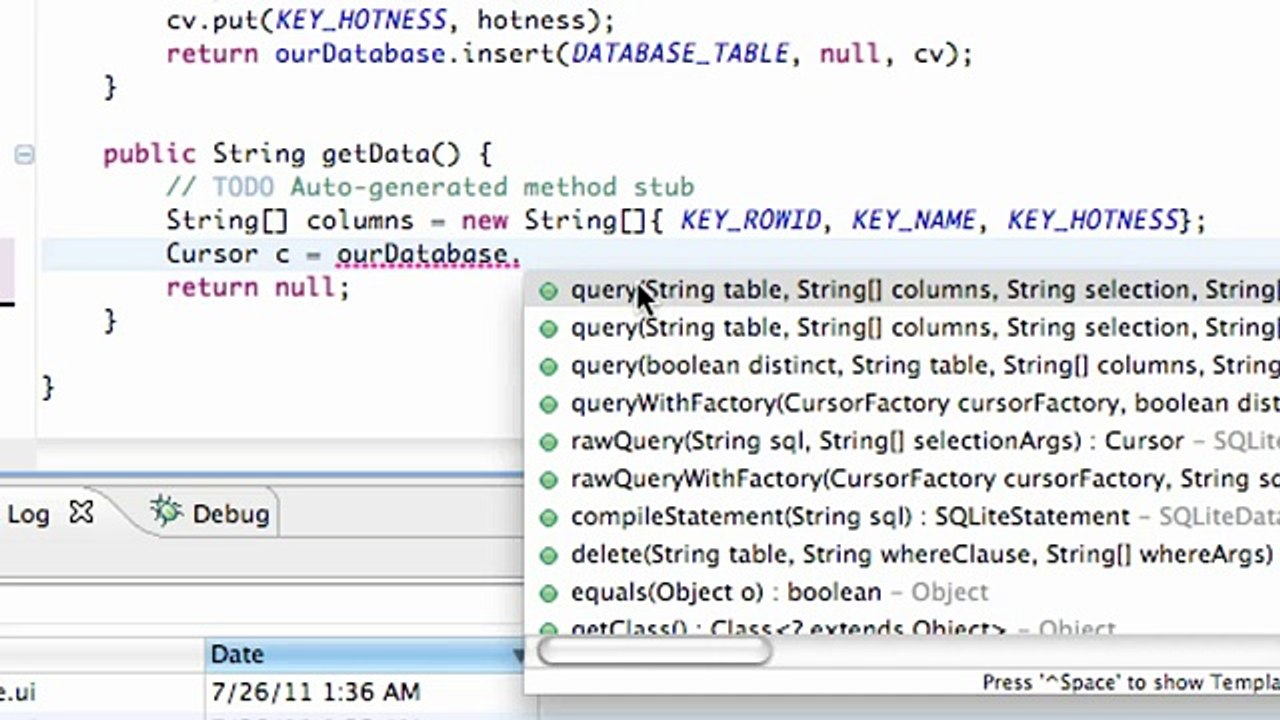Screen dimensions: 1280x720
Task: Close the Log tab via X icon
Action: tap(81, 513)
